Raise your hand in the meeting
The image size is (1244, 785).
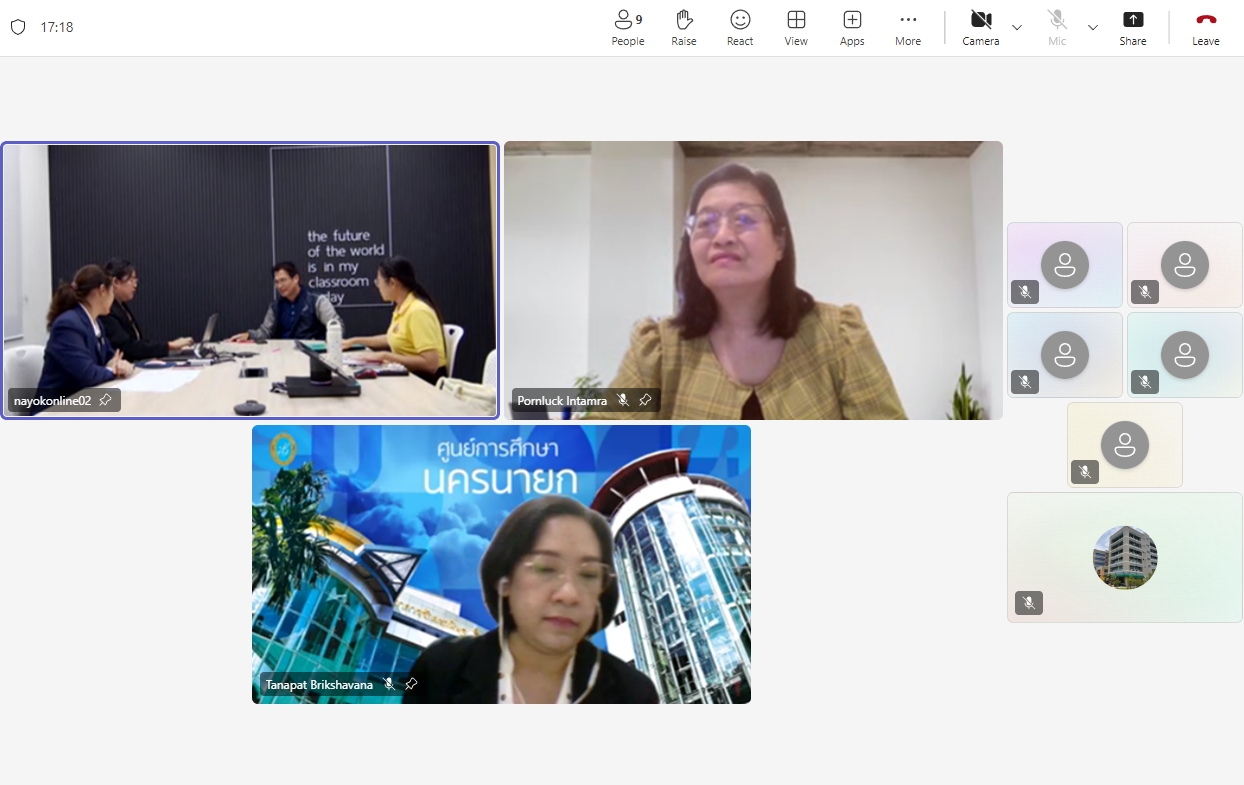coord(684,28)
